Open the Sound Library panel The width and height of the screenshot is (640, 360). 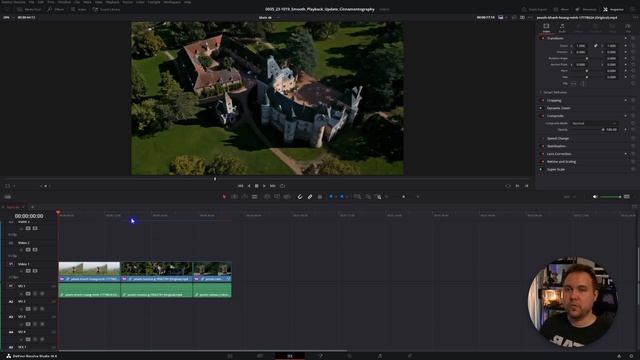click(x=106, y=9)
